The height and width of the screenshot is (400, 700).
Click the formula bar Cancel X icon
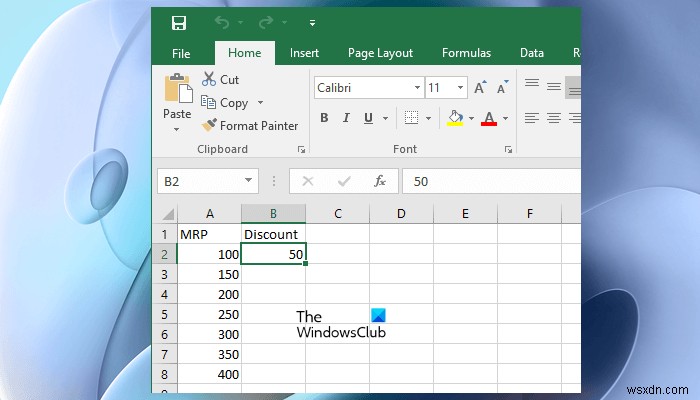coord(308,181)
